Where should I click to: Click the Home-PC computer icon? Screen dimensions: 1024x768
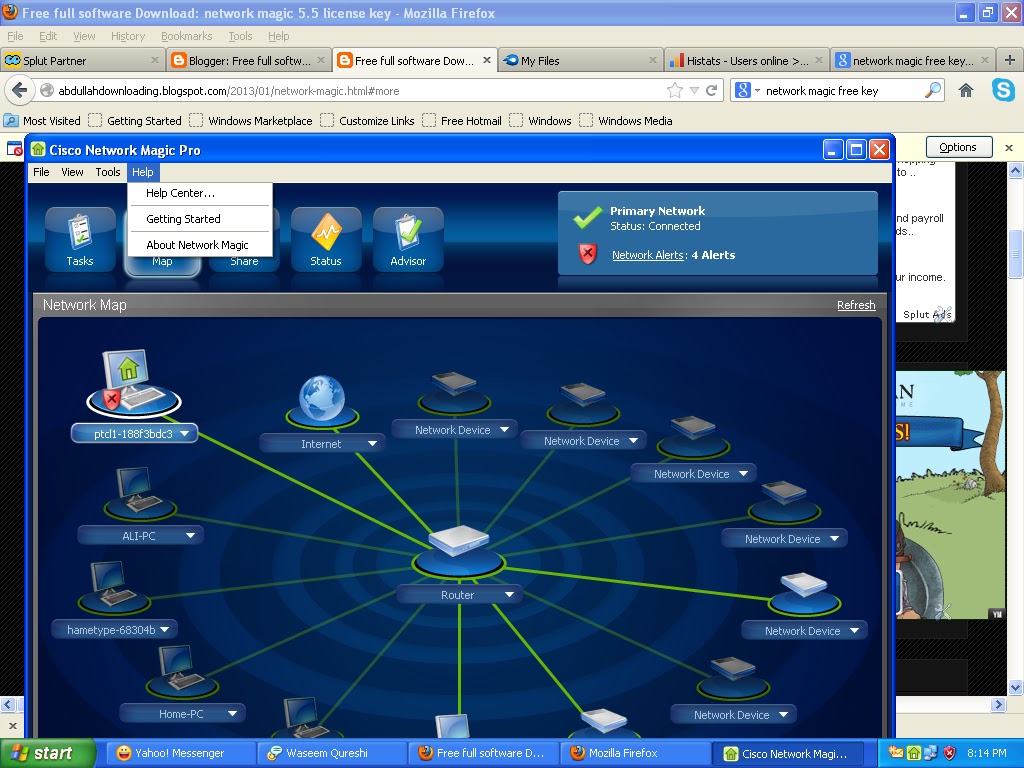[182, 671]
